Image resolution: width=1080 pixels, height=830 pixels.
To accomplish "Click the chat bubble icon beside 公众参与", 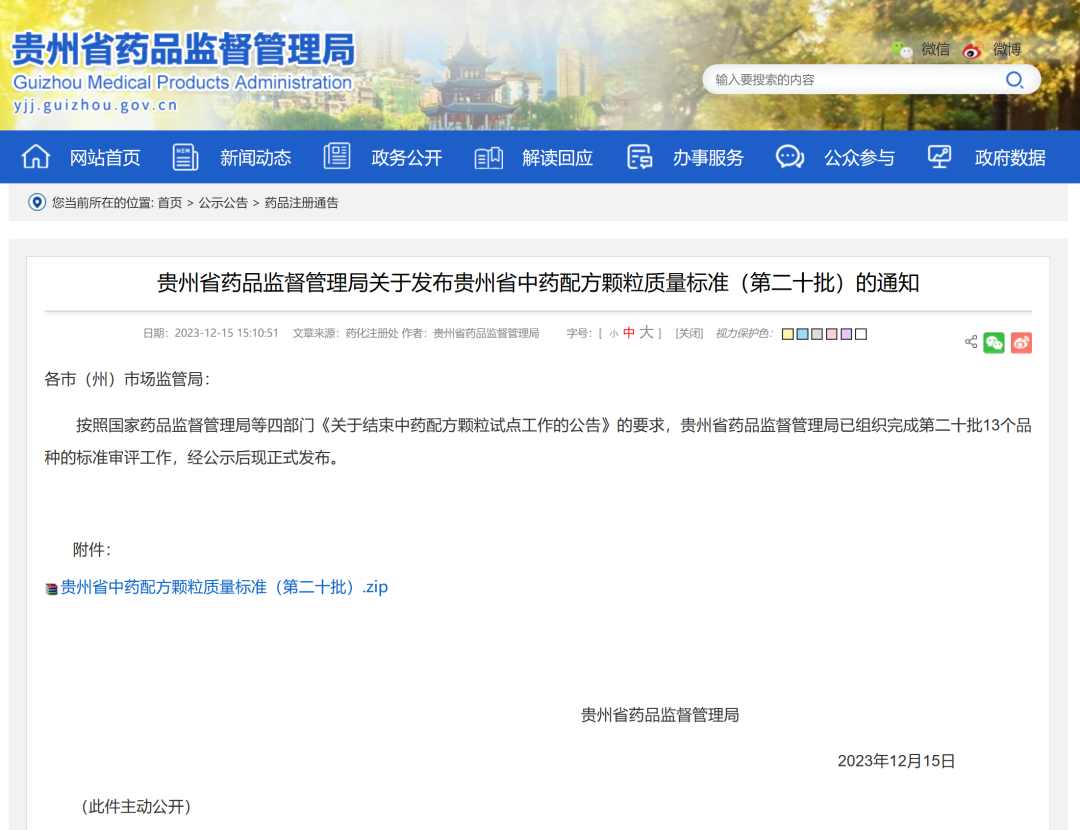I will pyautogui.click(x=789, y=157).
